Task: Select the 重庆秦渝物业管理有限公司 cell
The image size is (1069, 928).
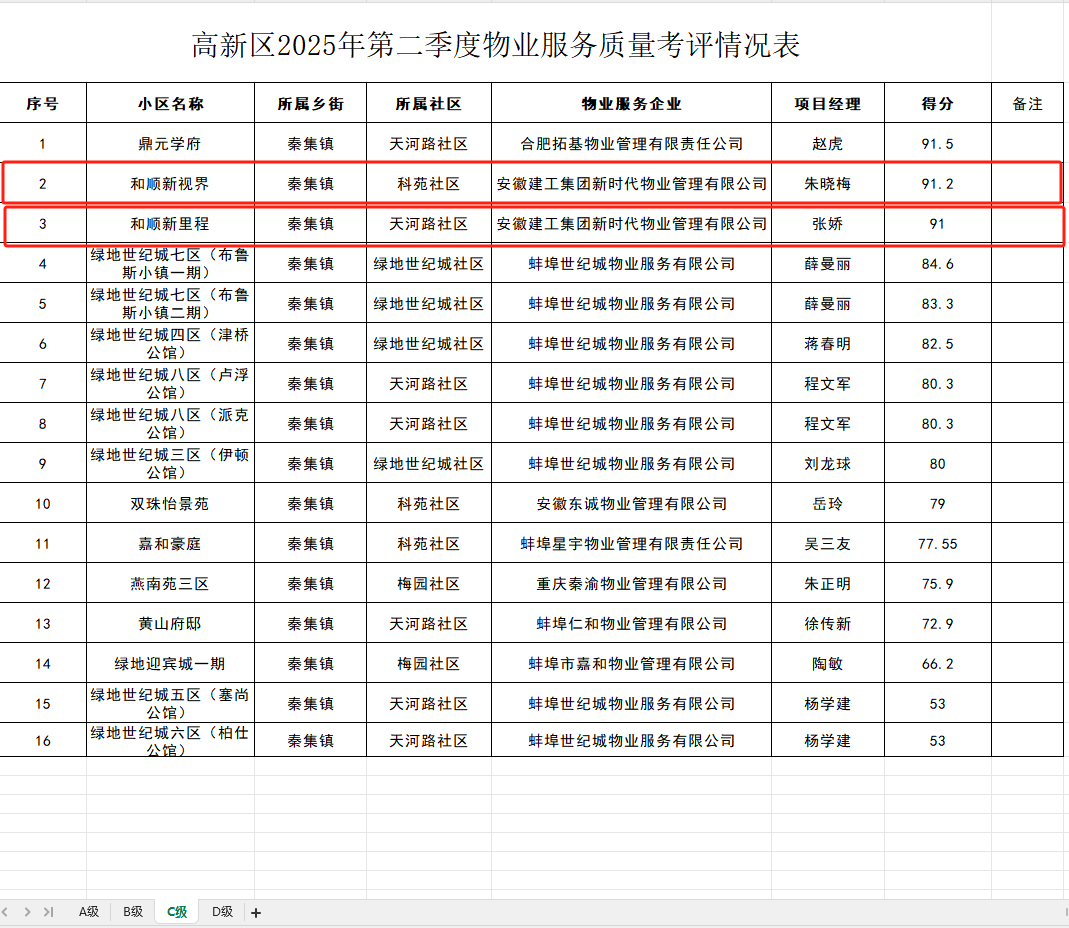Action: click(x=631, y=584)
